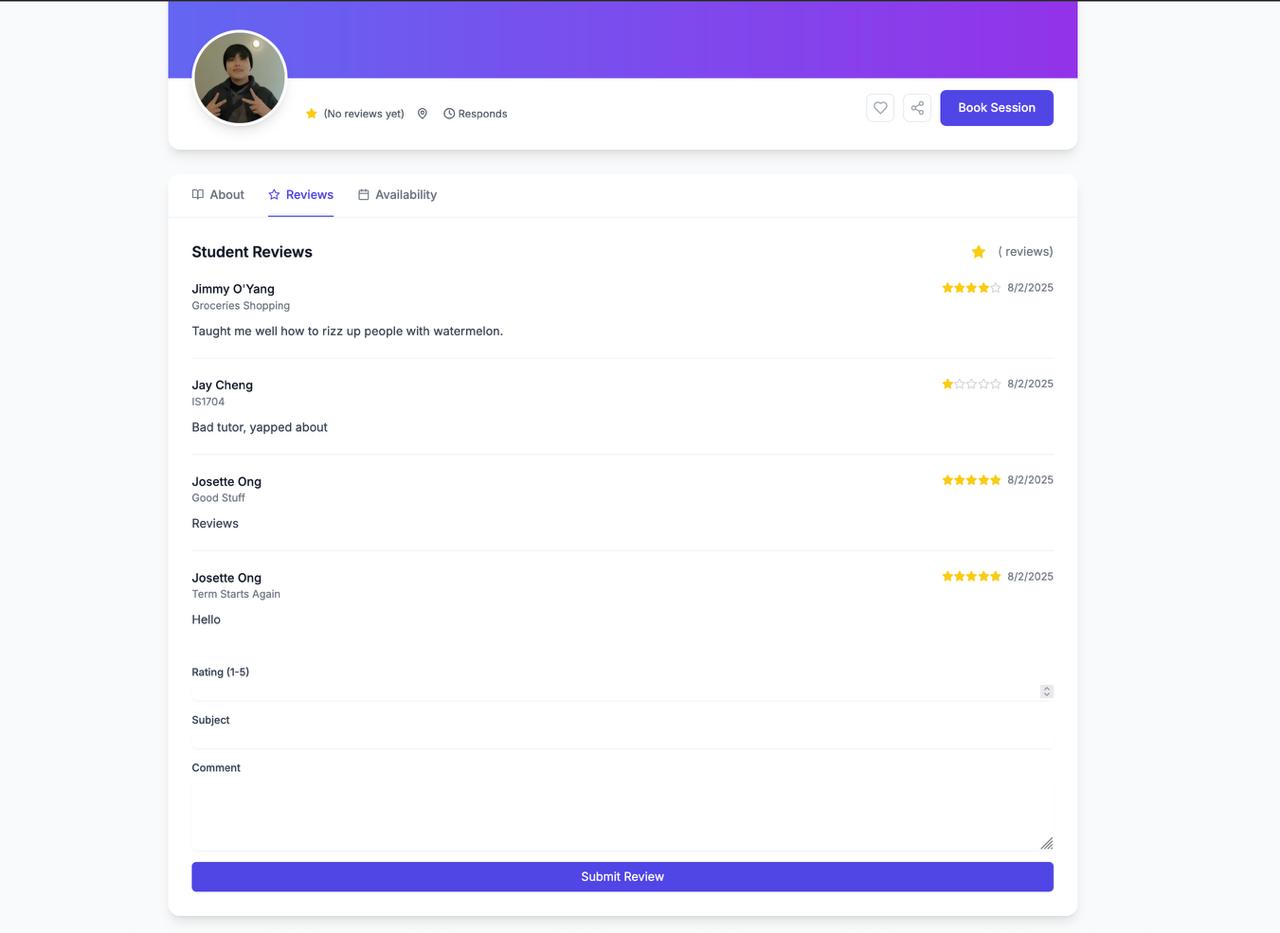Image resolution: width=1280 pixels, height=933 pixels.
Task: Select the Reviews tab
Action: (x=301, y=195)
